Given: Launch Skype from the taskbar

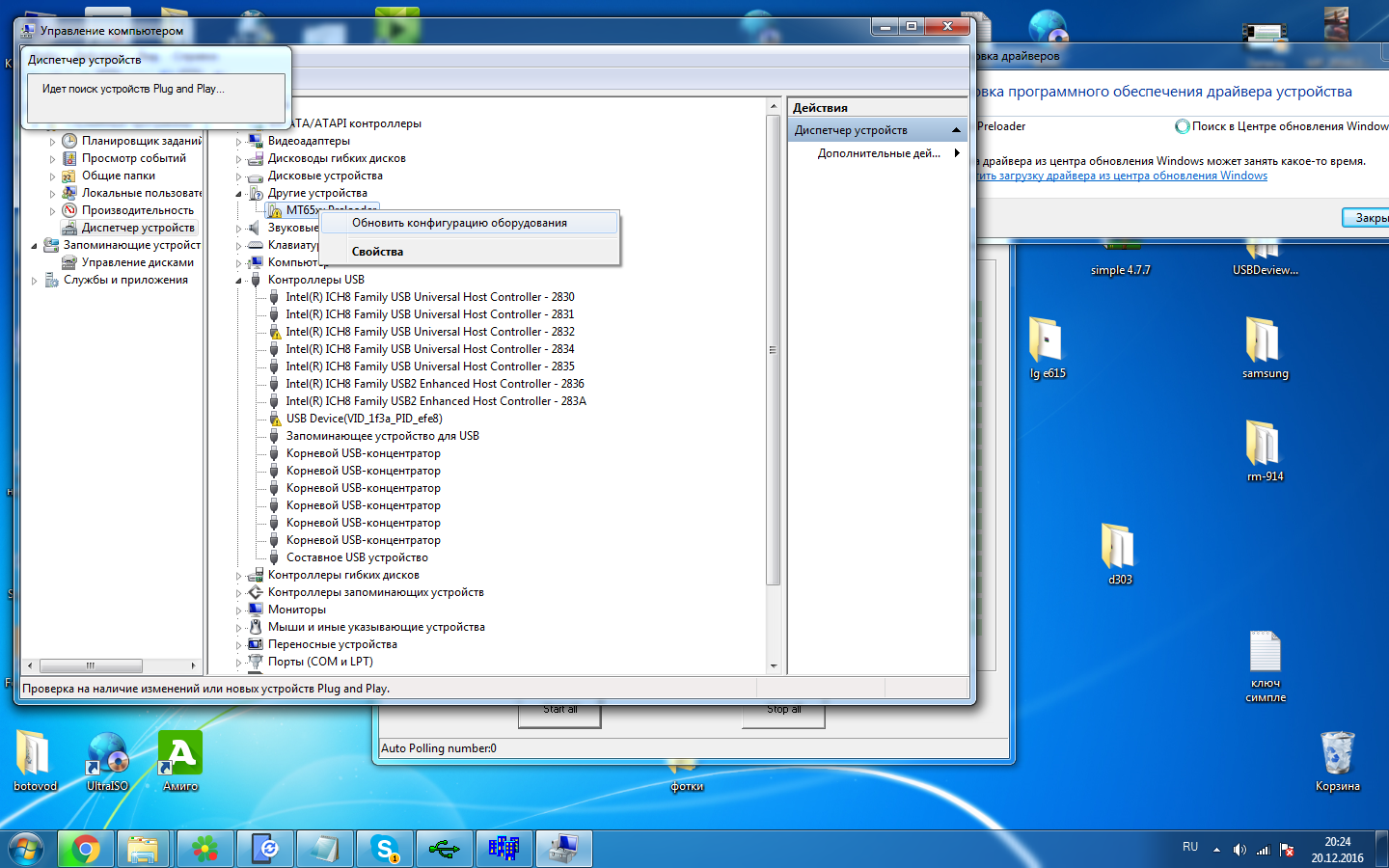Looking at the screenshot, I should tap(385, 849).
